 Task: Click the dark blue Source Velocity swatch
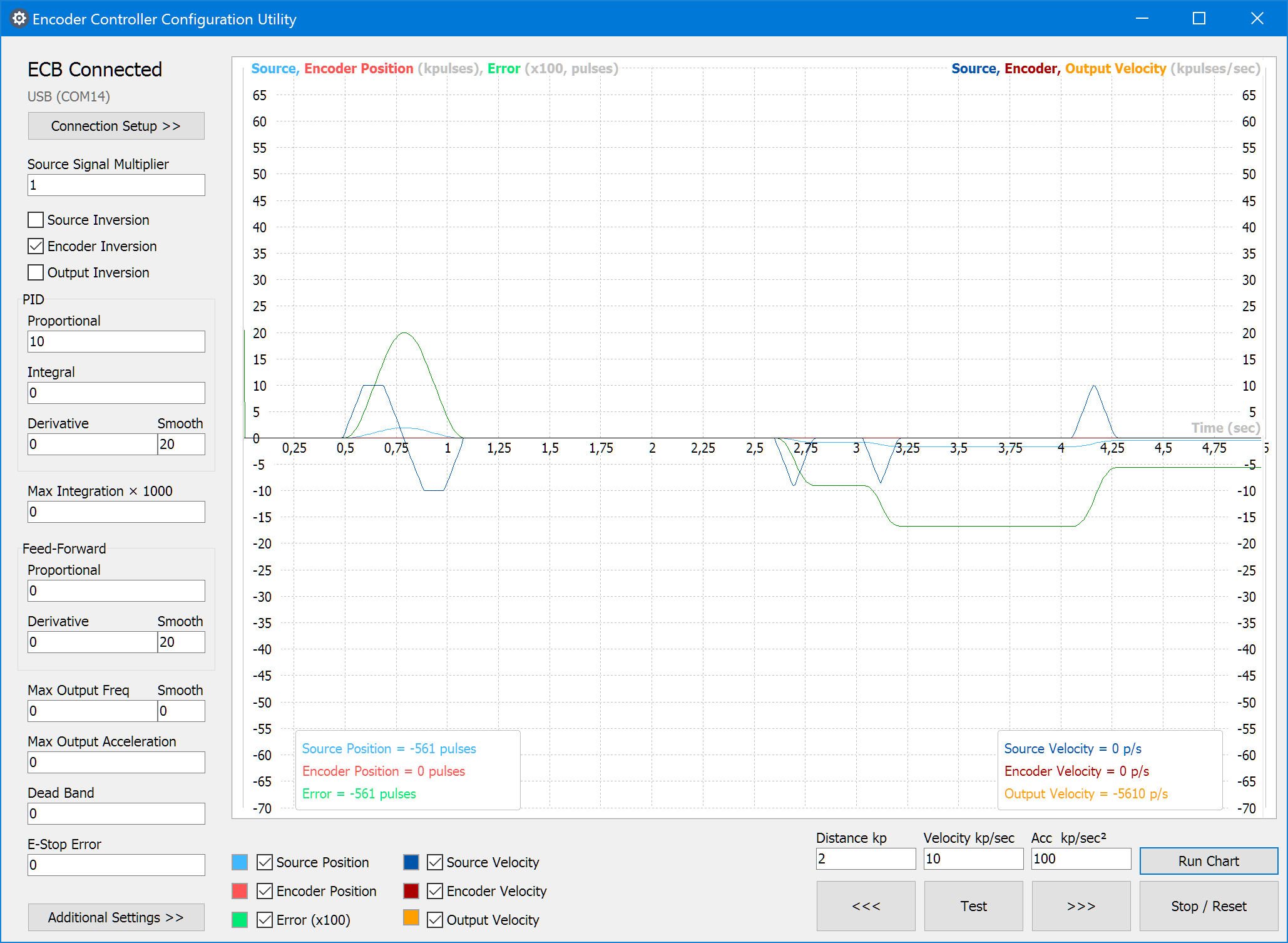(411, 862)
